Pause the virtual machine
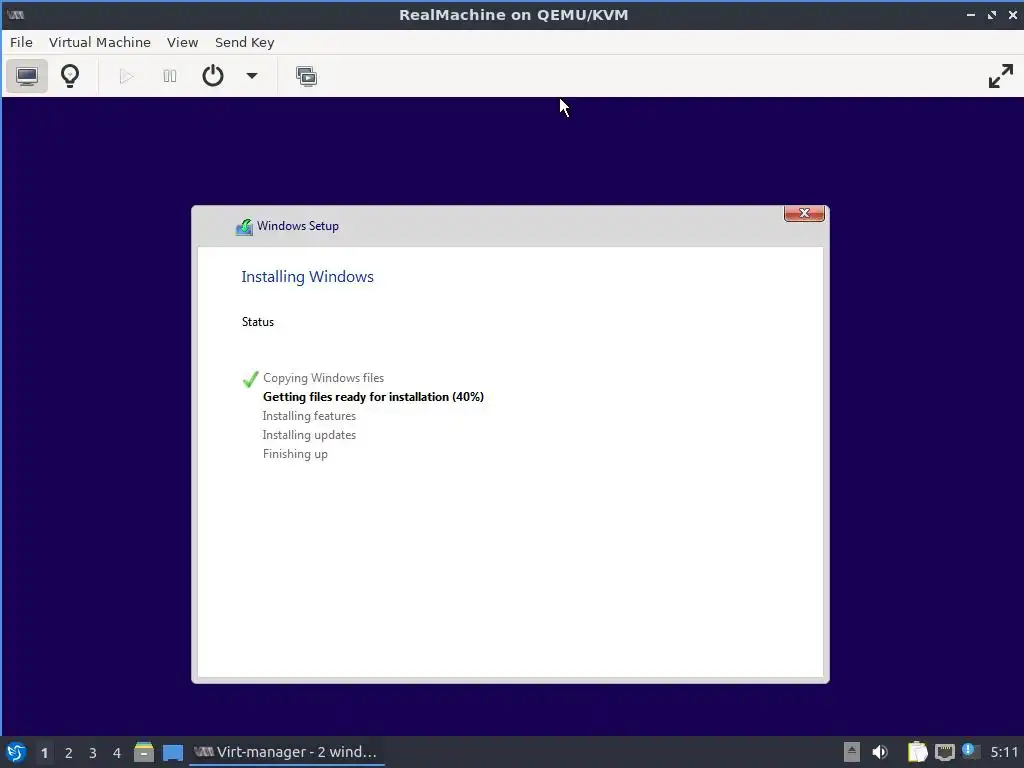Image resolution: width=1024 pixels, height=768 pixels. 170,76
